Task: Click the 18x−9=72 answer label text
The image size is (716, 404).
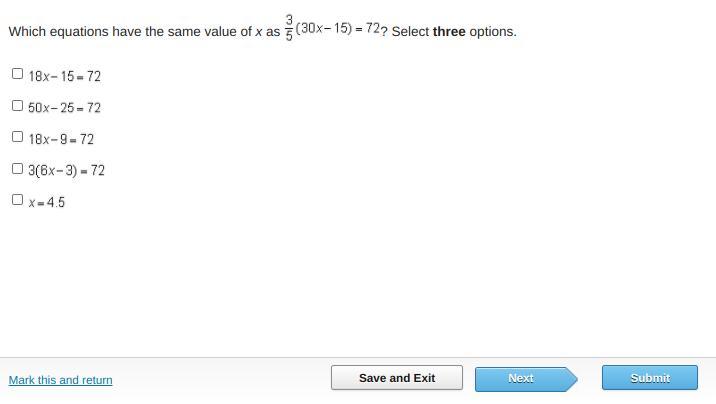Action: (61, 139)
